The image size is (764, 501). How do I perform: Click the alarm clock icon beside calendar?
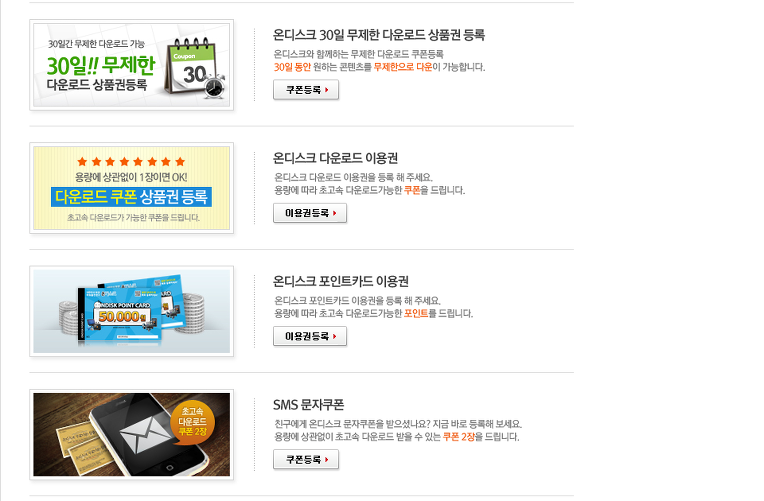pyautogui.click(x=214, y=87)
